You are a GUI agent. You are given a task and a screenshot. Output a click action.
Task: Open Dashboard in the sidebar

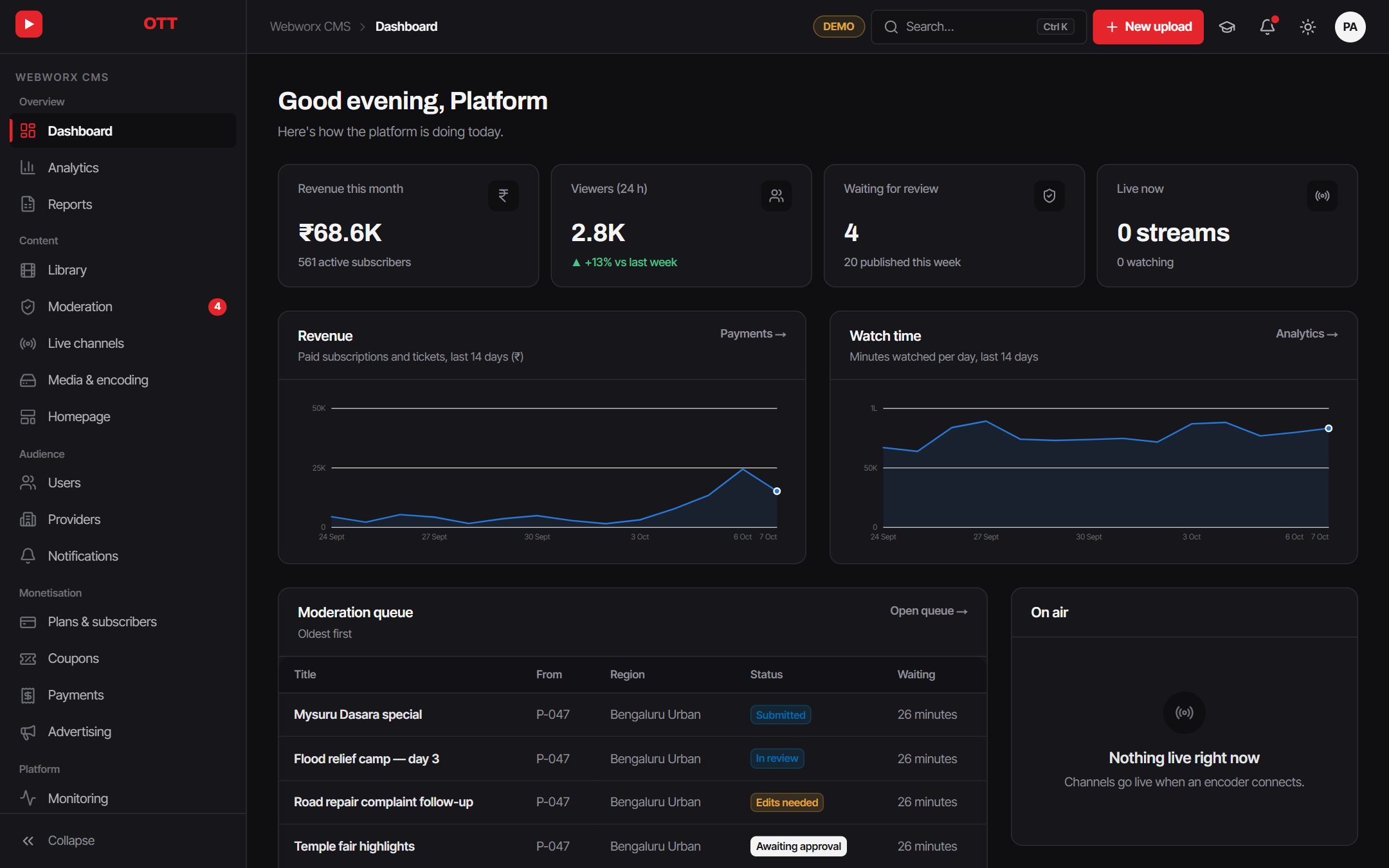[123, 131]
